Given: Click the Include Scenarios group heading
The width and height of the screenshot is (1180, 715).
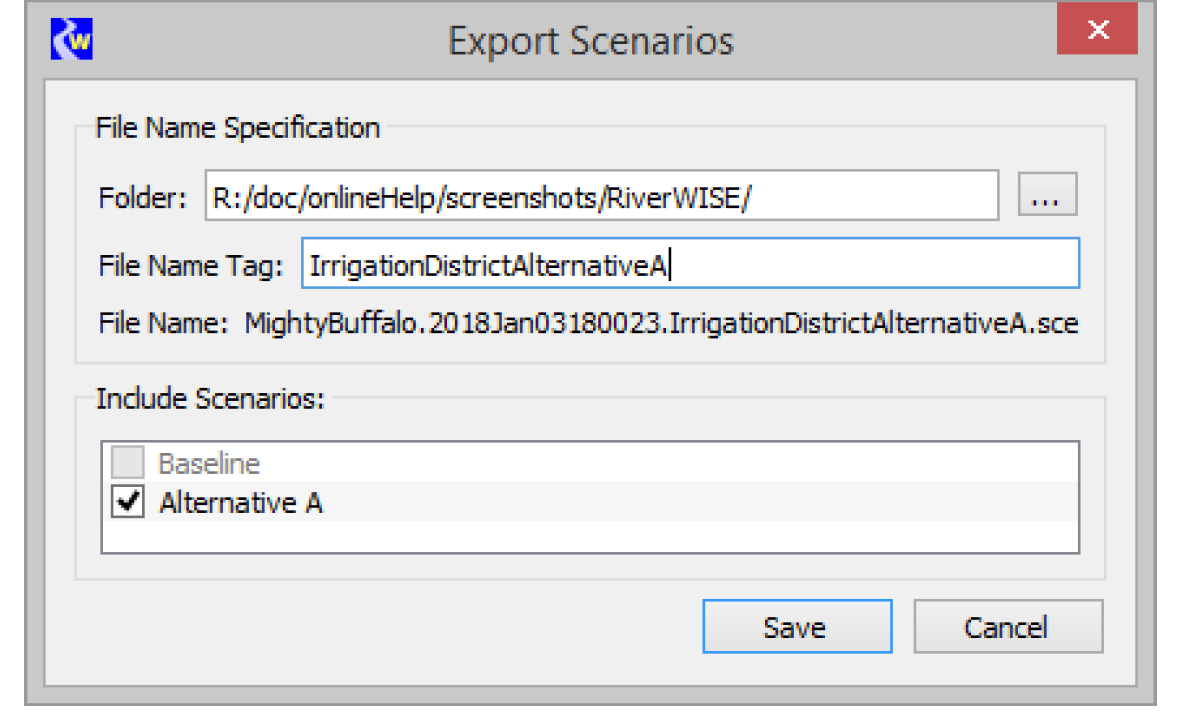Looking at the screenshot, I should [210, 399].
